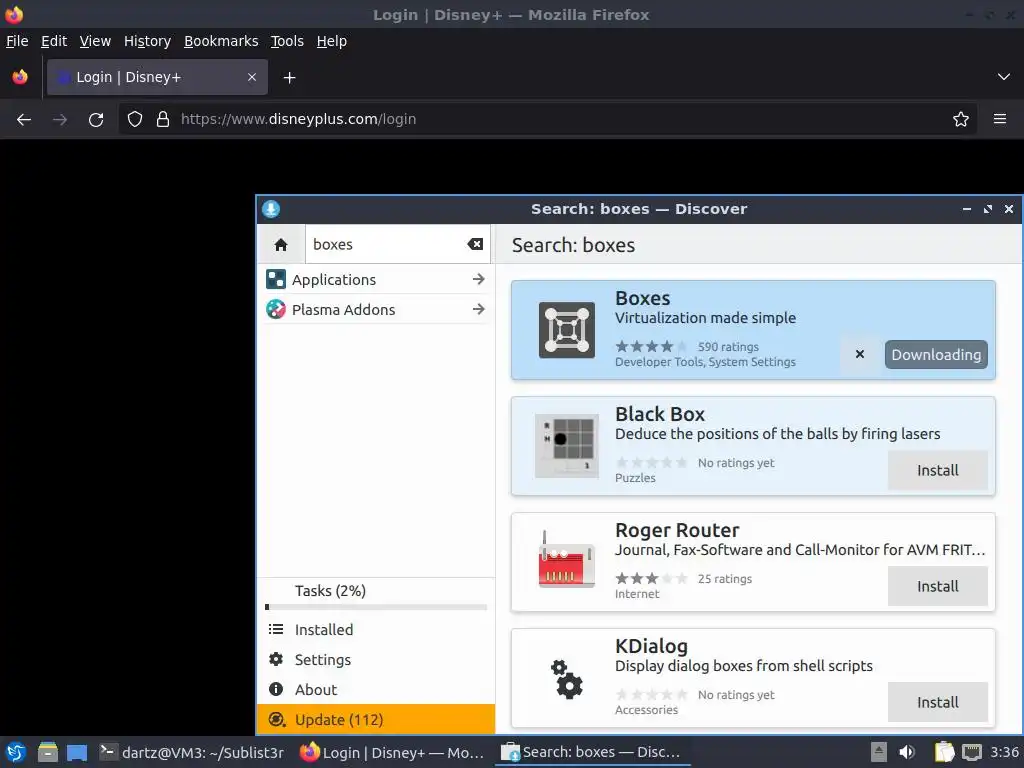Click the Installed list icon
Viewport: 1024px width, 768px height.
[x=276, y=630]
